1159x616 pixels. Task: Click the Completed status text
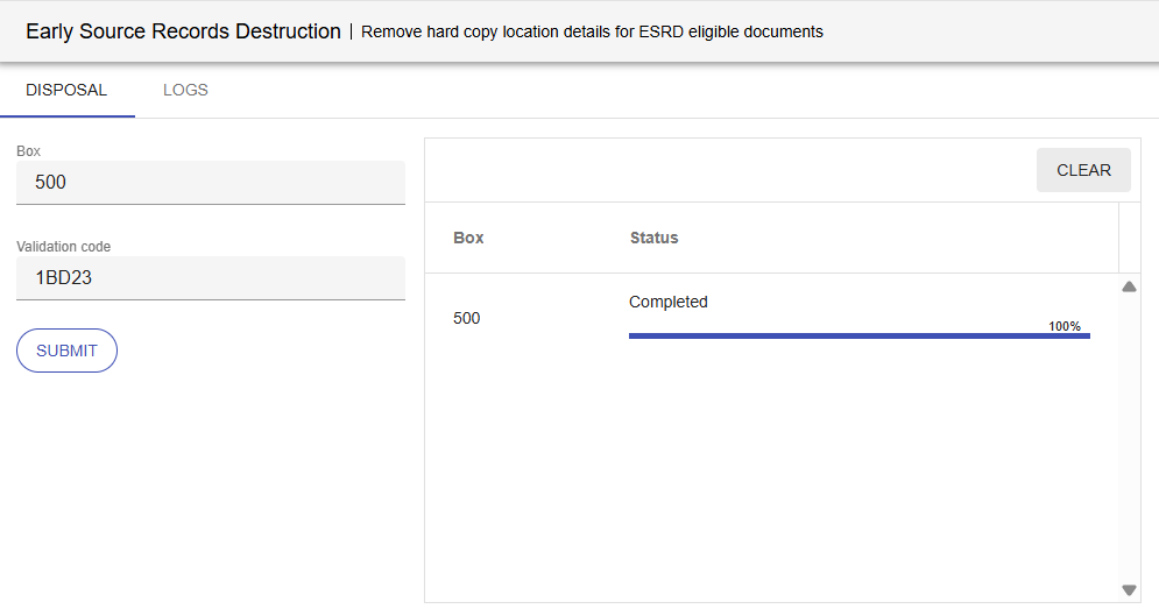(x=668, y=302)
